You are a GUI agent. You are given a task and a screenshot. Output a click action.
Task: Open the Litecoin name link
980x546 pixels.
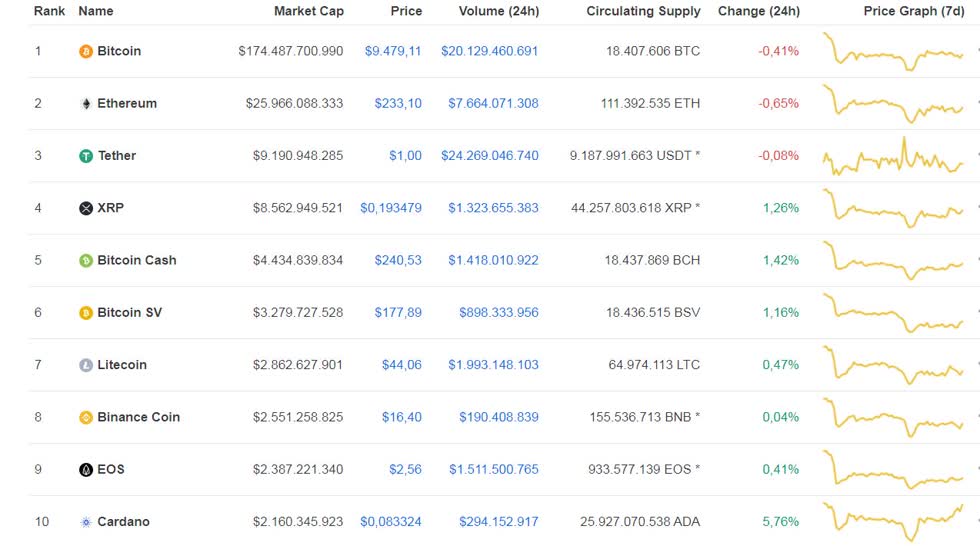122,365
